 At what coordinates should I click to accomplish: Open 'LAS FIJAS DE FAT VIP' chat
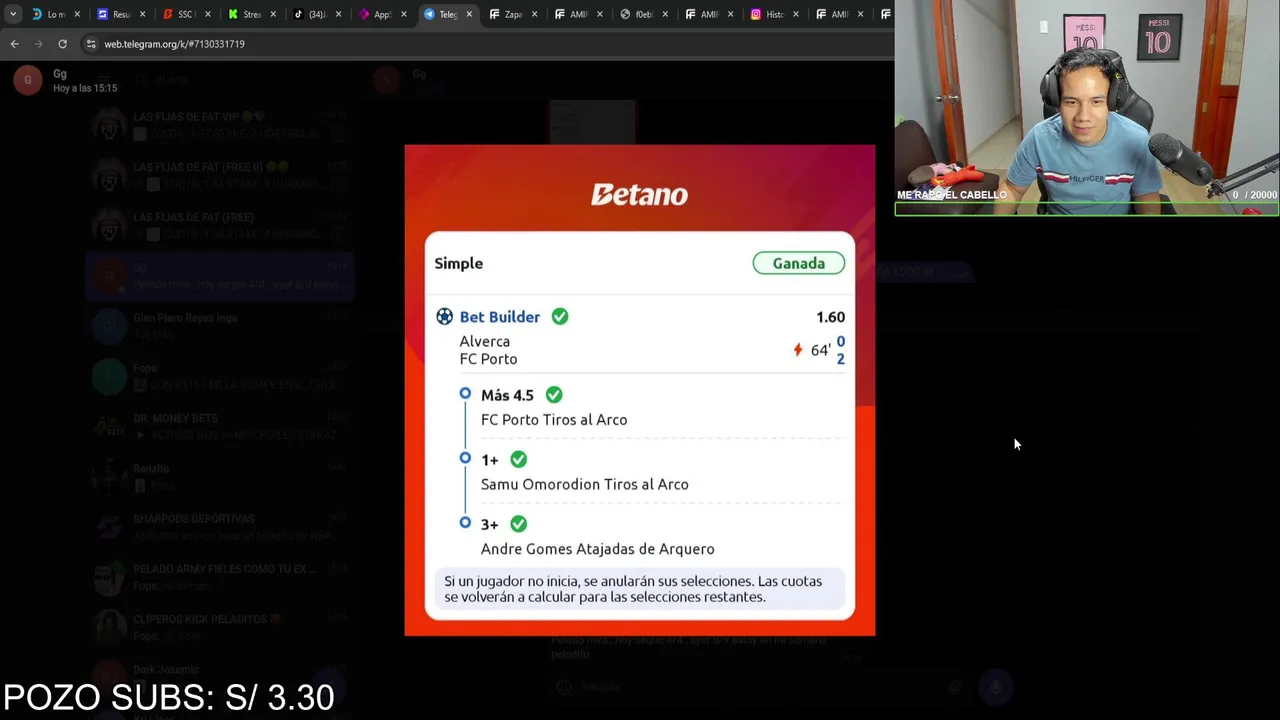(x=220, y=125)
